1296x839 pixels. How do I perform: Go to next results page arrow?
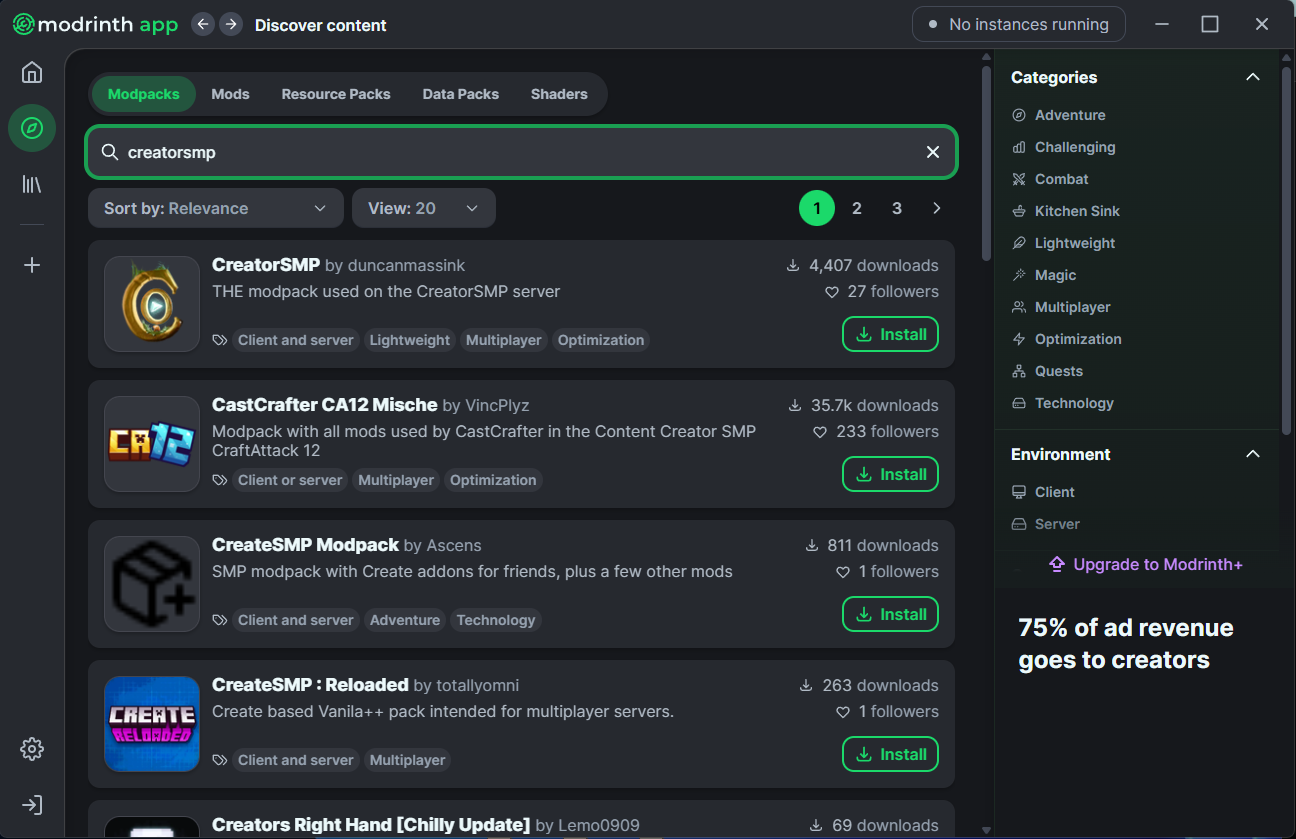[x=936, y=208]
